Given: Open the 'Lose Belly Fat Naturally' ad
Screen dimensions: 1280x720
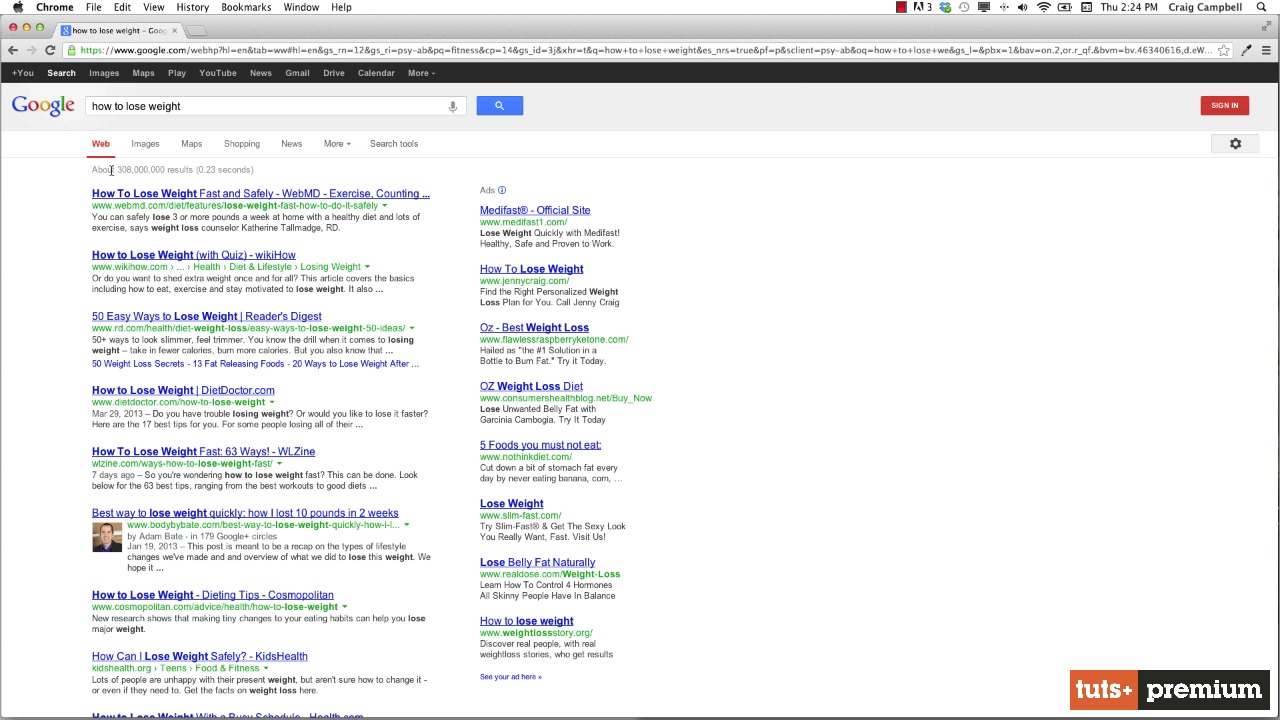Looking at the screenshot, I should click(537, 562).
